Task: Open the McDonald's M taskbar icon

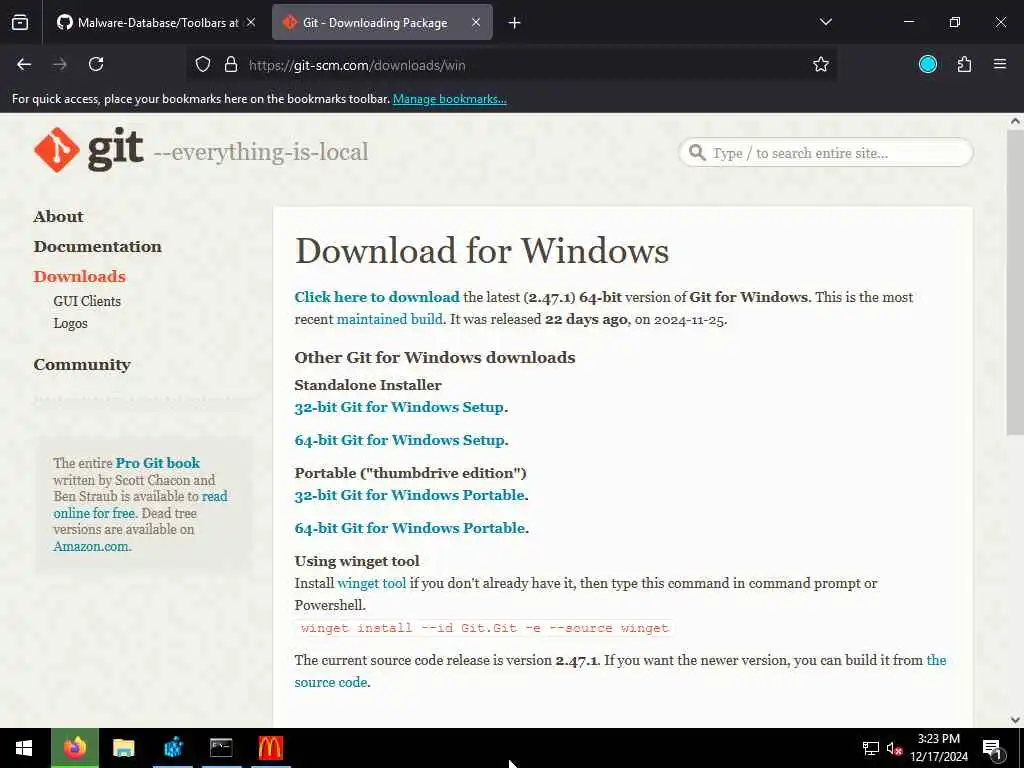Action: [270, 748]
